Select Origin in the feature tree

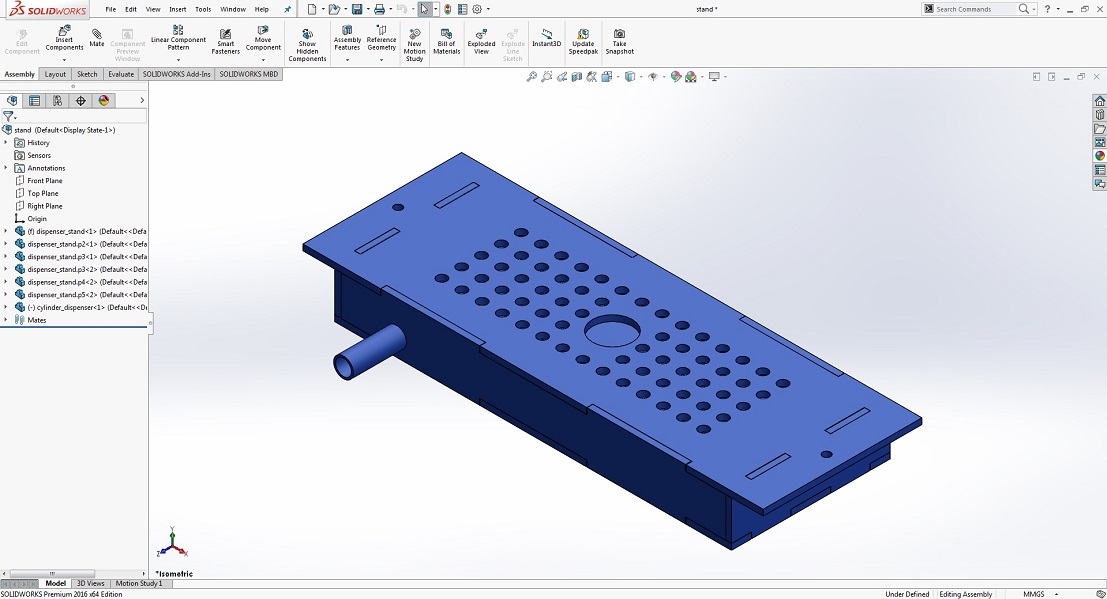(37, 219)
